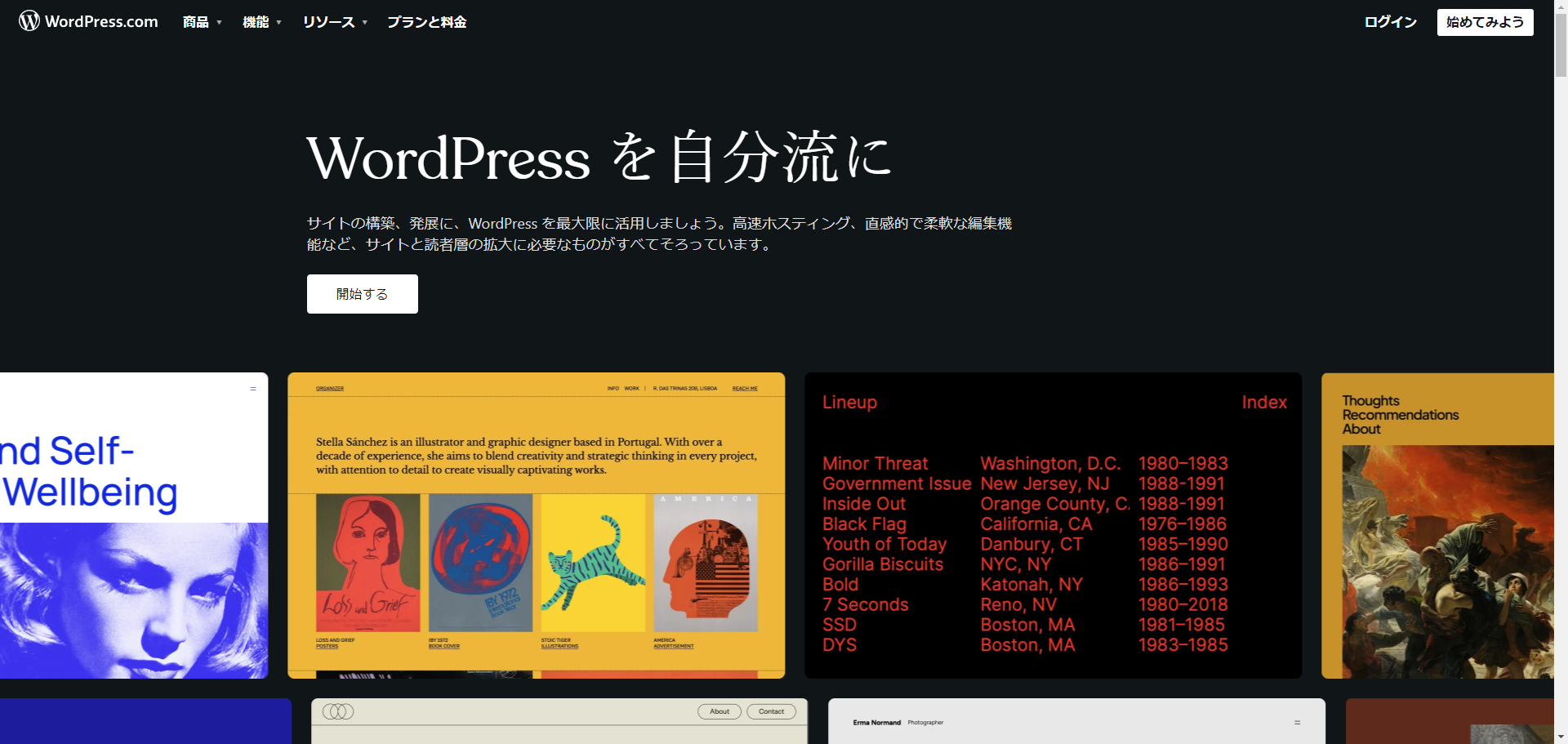The image size is (1568, 744).
Task: Click the menu icon on Erma Normand card
Action: click(1297, 723)
